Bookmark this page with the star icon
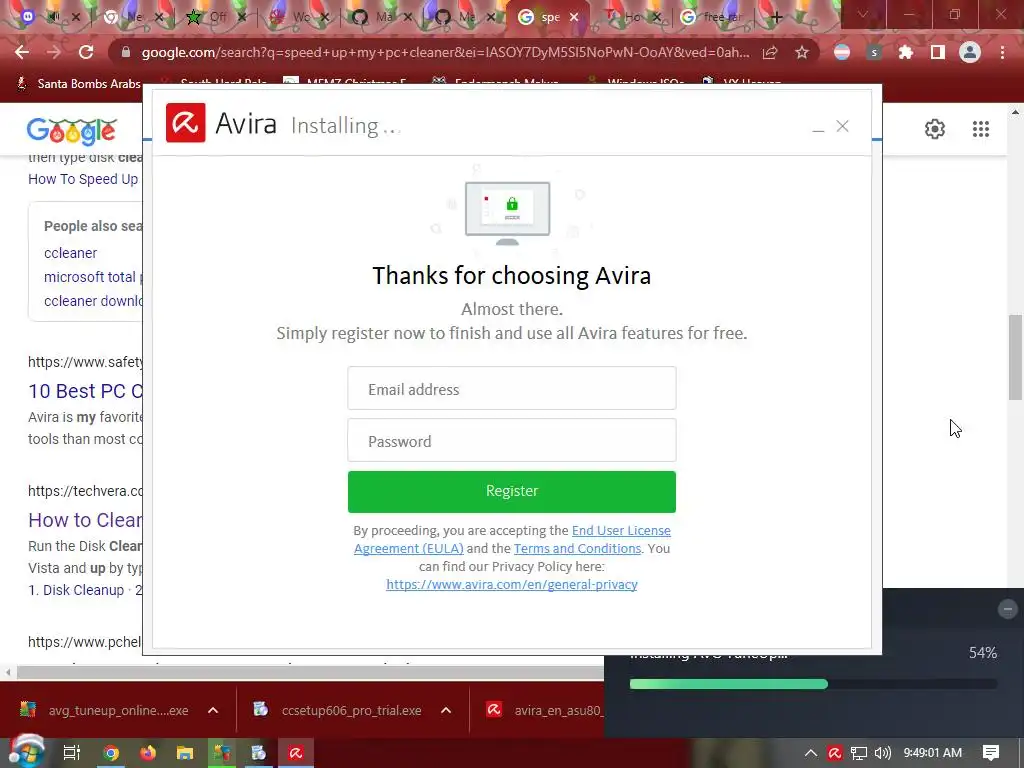Viewport: 1024px width, 768px height. click(802, 52)
